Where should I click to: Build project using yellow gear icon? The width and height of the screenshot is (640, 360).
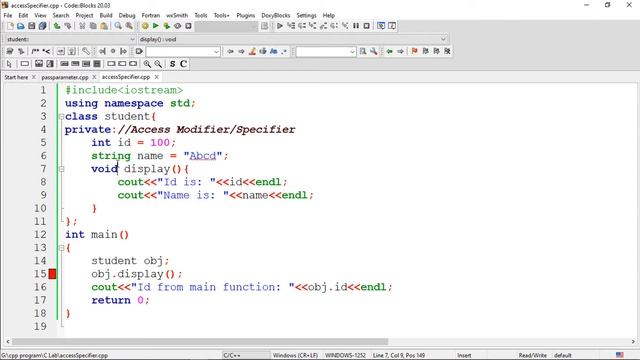tap(145, 26)
